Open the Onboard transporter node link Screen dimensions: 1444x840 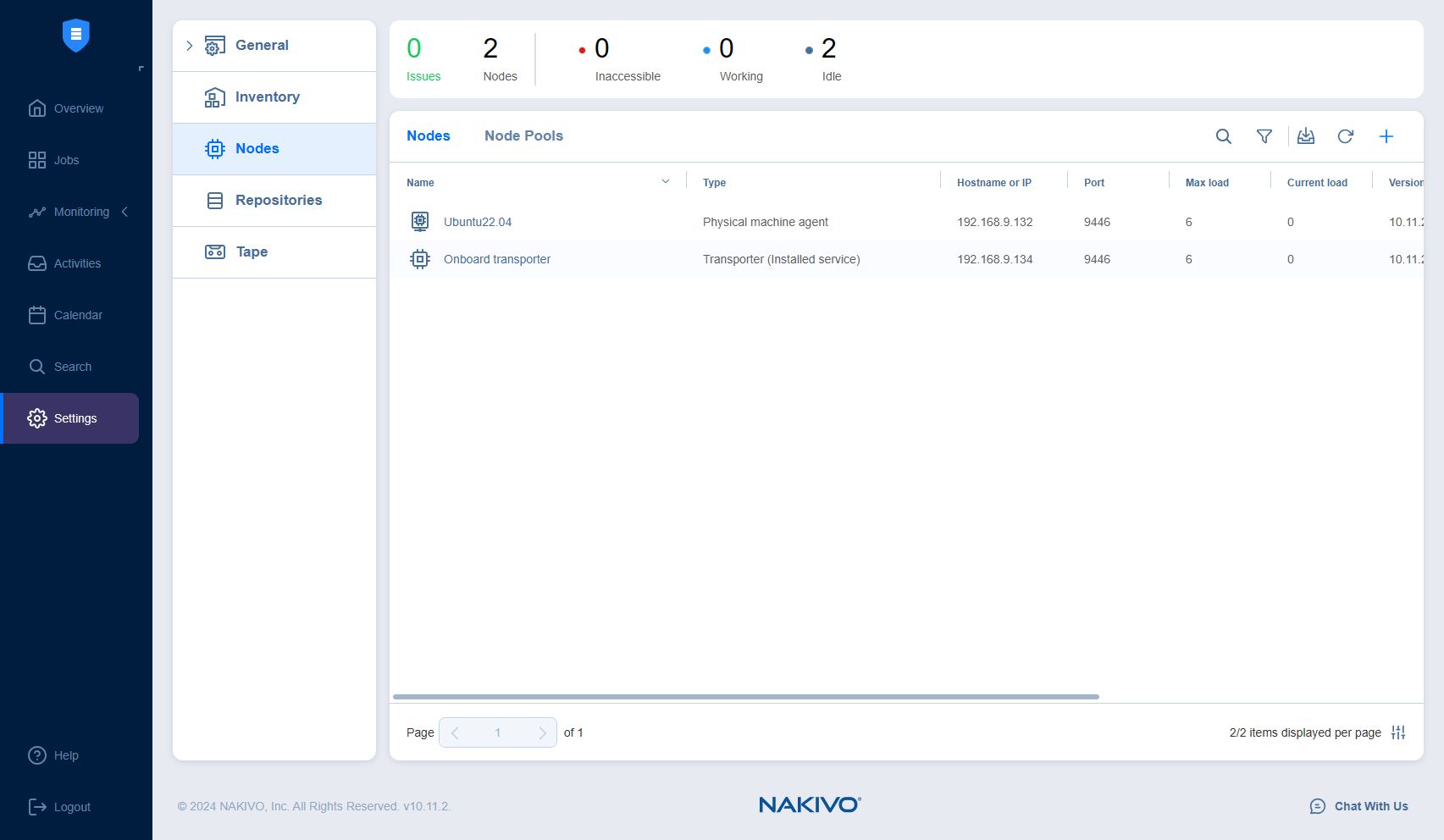[x=496, y=259]
